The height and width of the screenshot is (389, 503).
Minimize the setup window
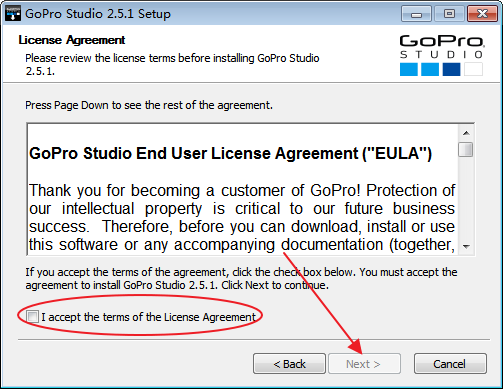point(416,14)
